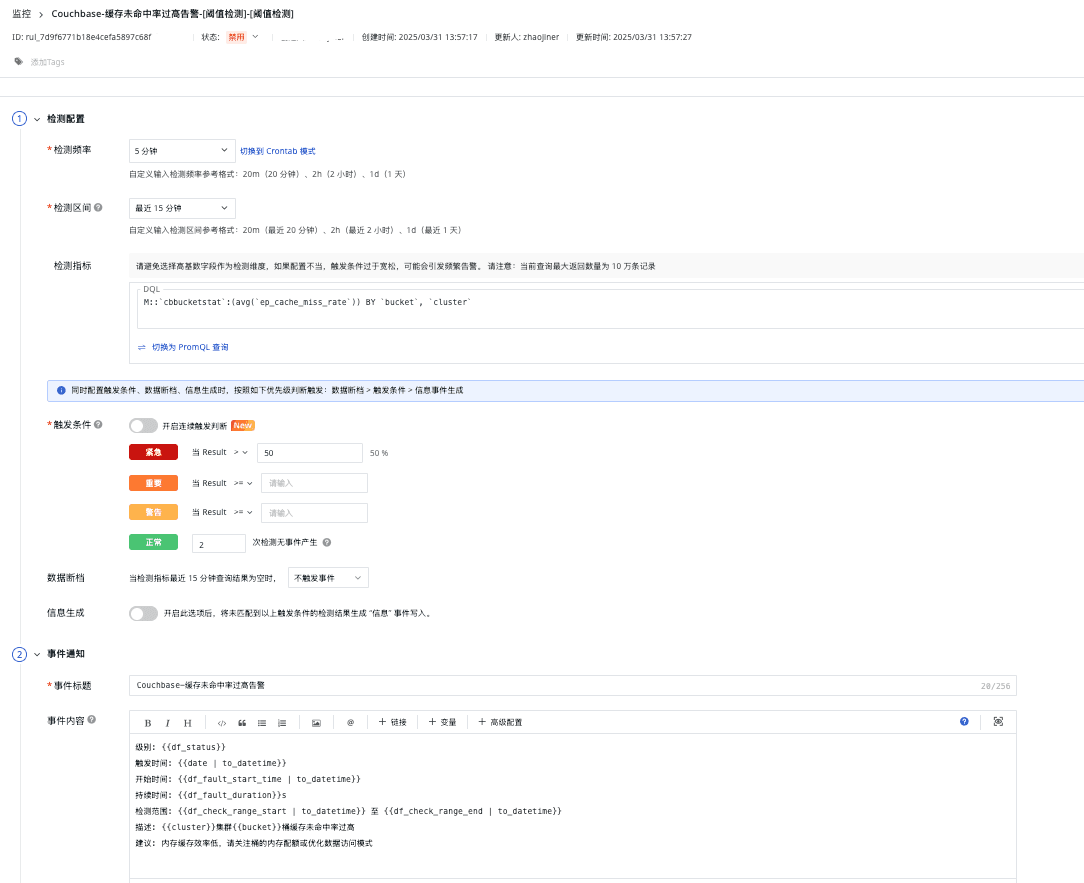Click 事件标题 input field

coord(572,686)
